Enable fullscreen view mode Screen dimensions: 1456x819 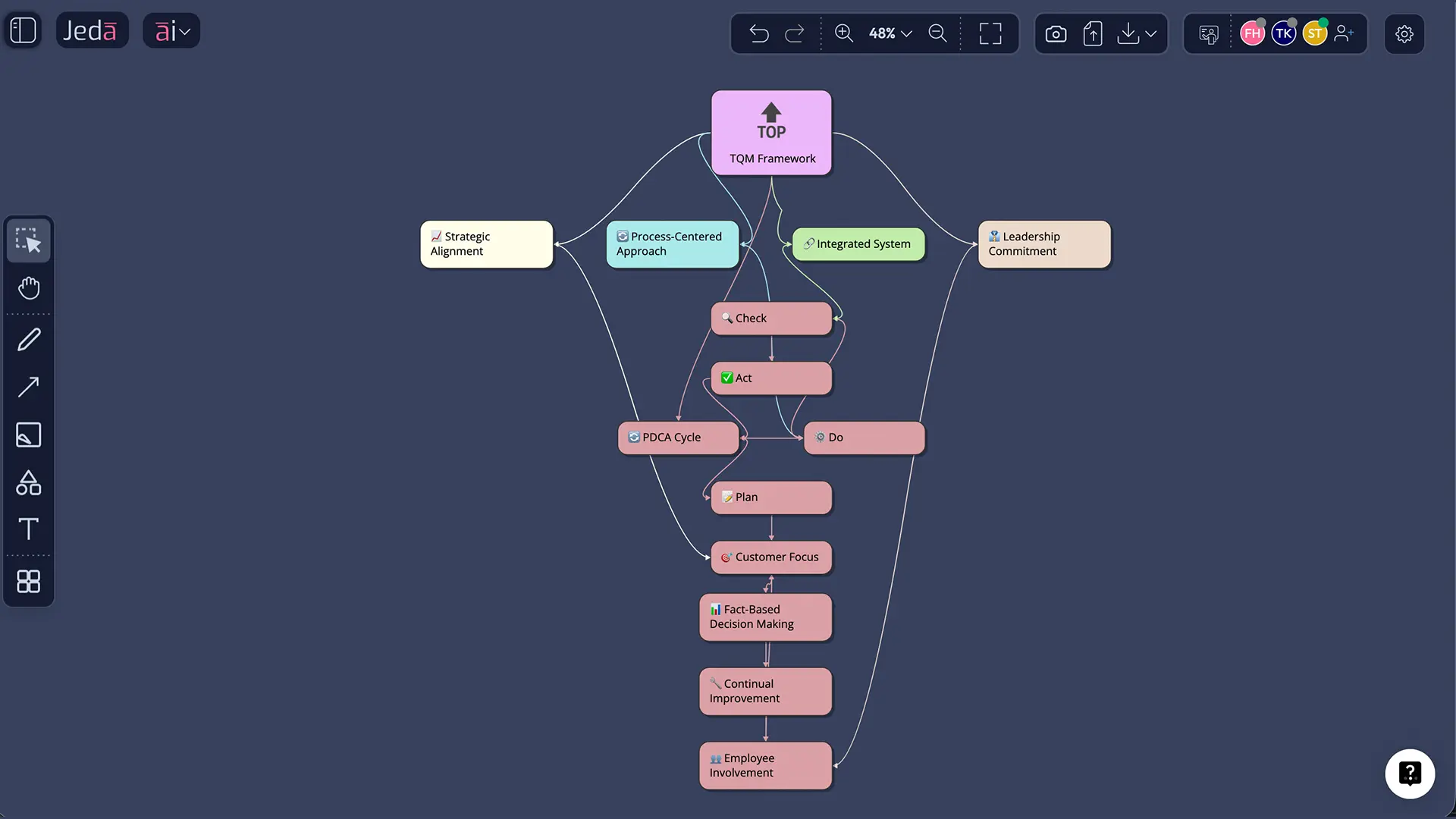990,33
